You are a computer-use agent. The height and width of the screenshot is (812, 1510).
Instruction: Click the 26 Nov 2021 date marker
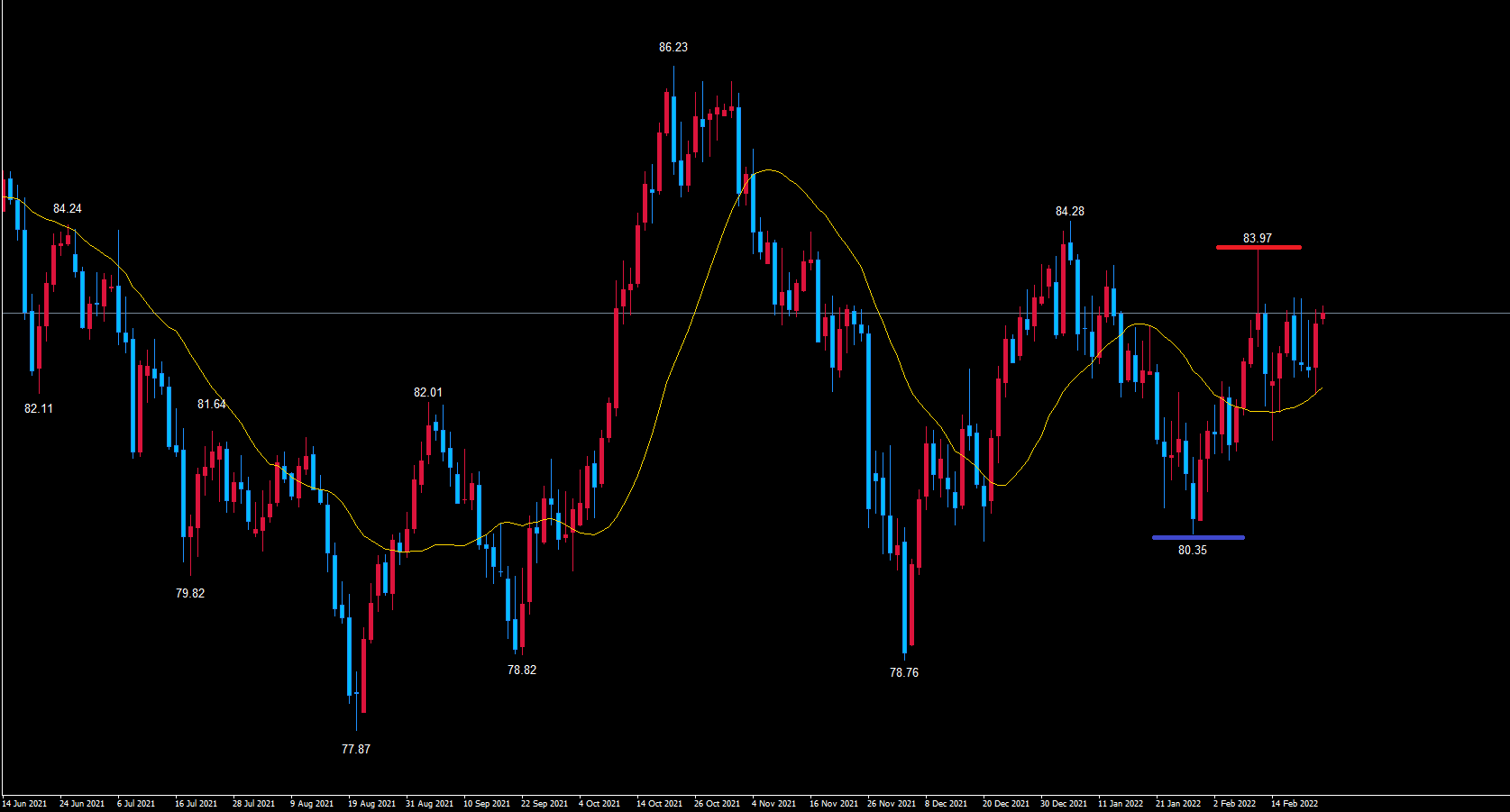point(891,803)
